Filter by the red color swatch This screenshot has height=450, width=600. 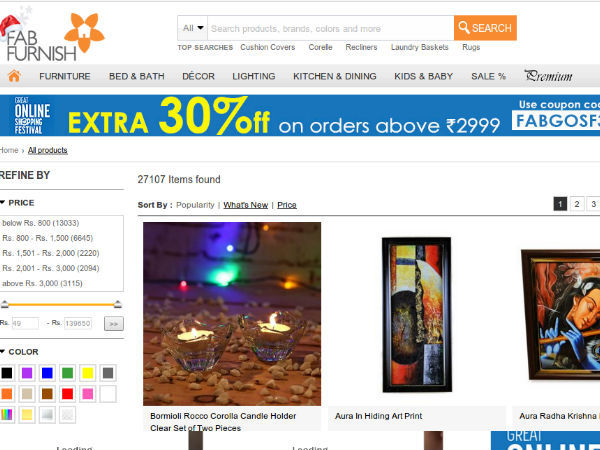point(67,394)
